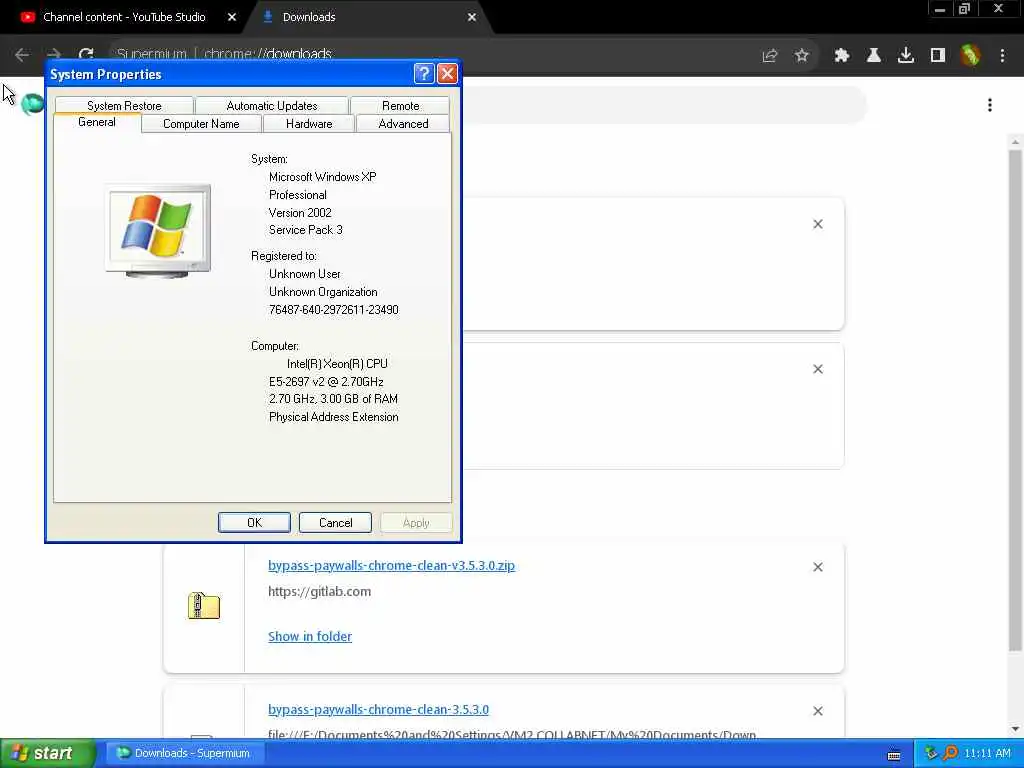The image size is (1024, 768).
Task: Click Cancel in System Properties
Action: point(335,522)
